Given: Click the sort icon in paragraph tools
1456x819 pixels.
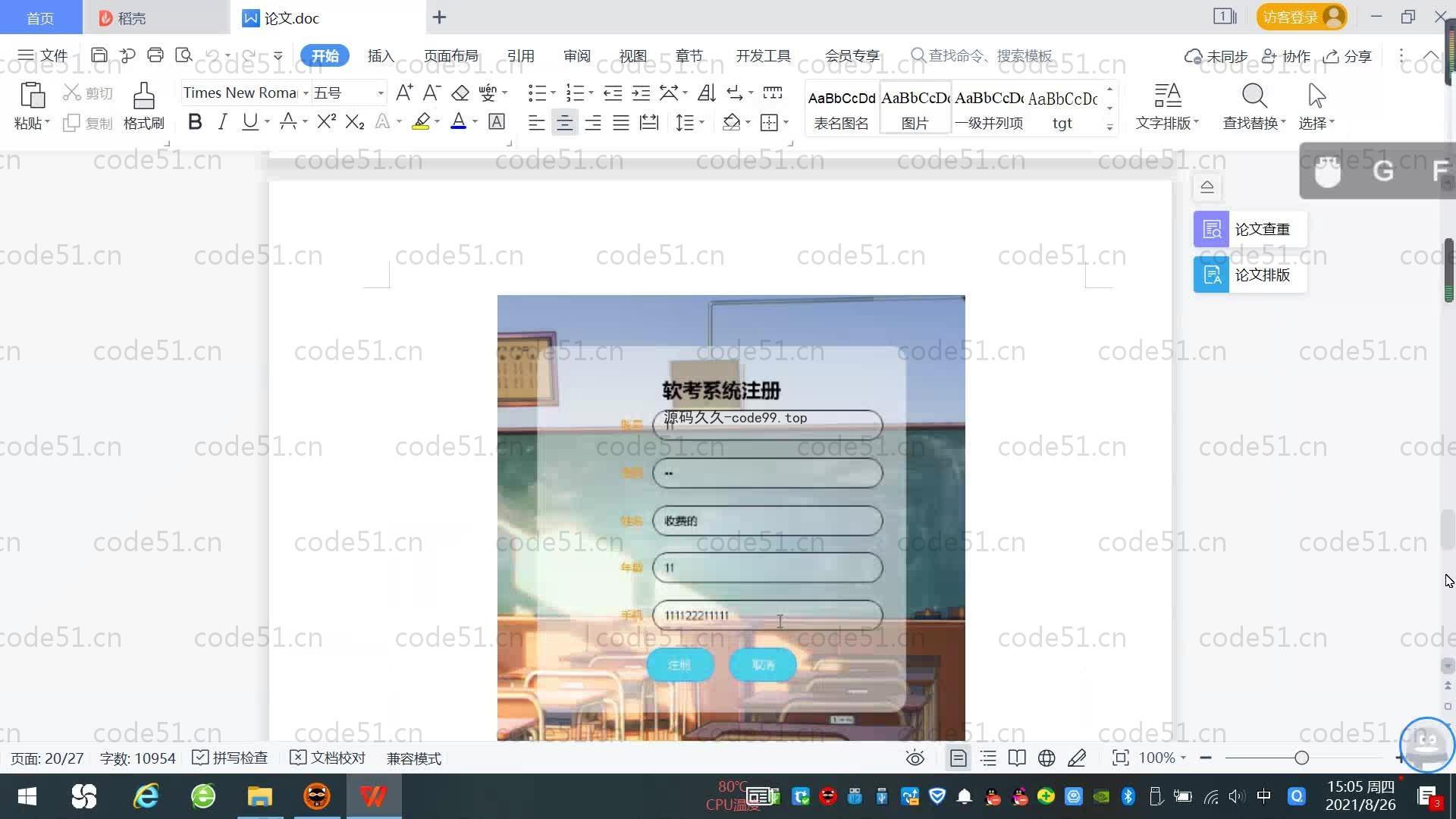Looking at the screenshot, I should (706, 93).
